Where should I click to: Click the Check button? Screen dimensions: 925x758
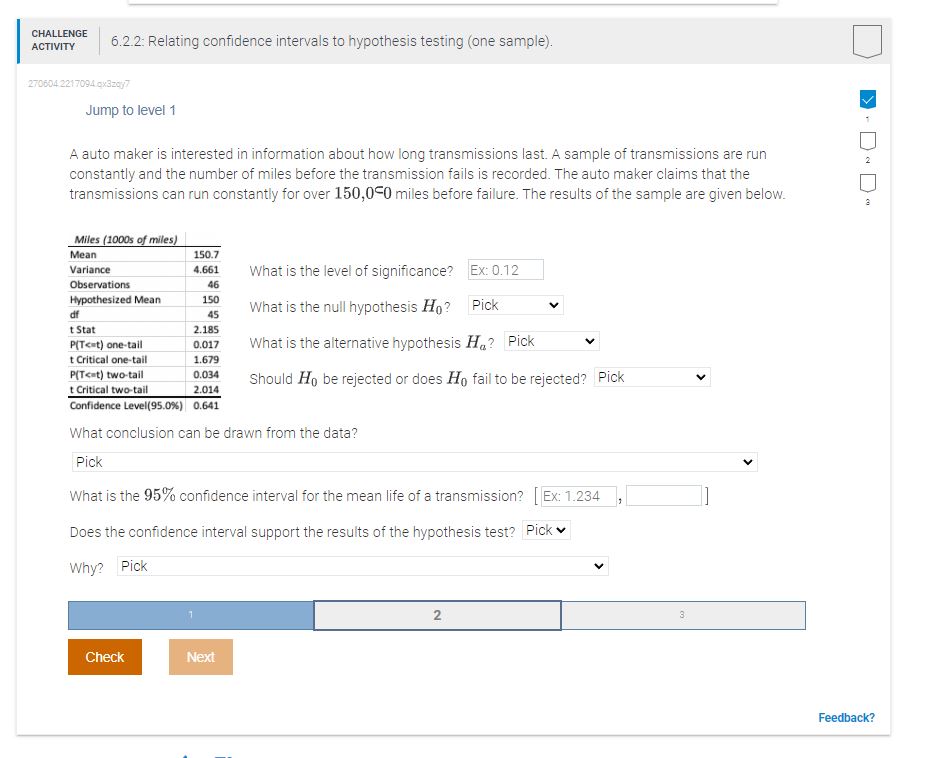(x=104, y=657)
